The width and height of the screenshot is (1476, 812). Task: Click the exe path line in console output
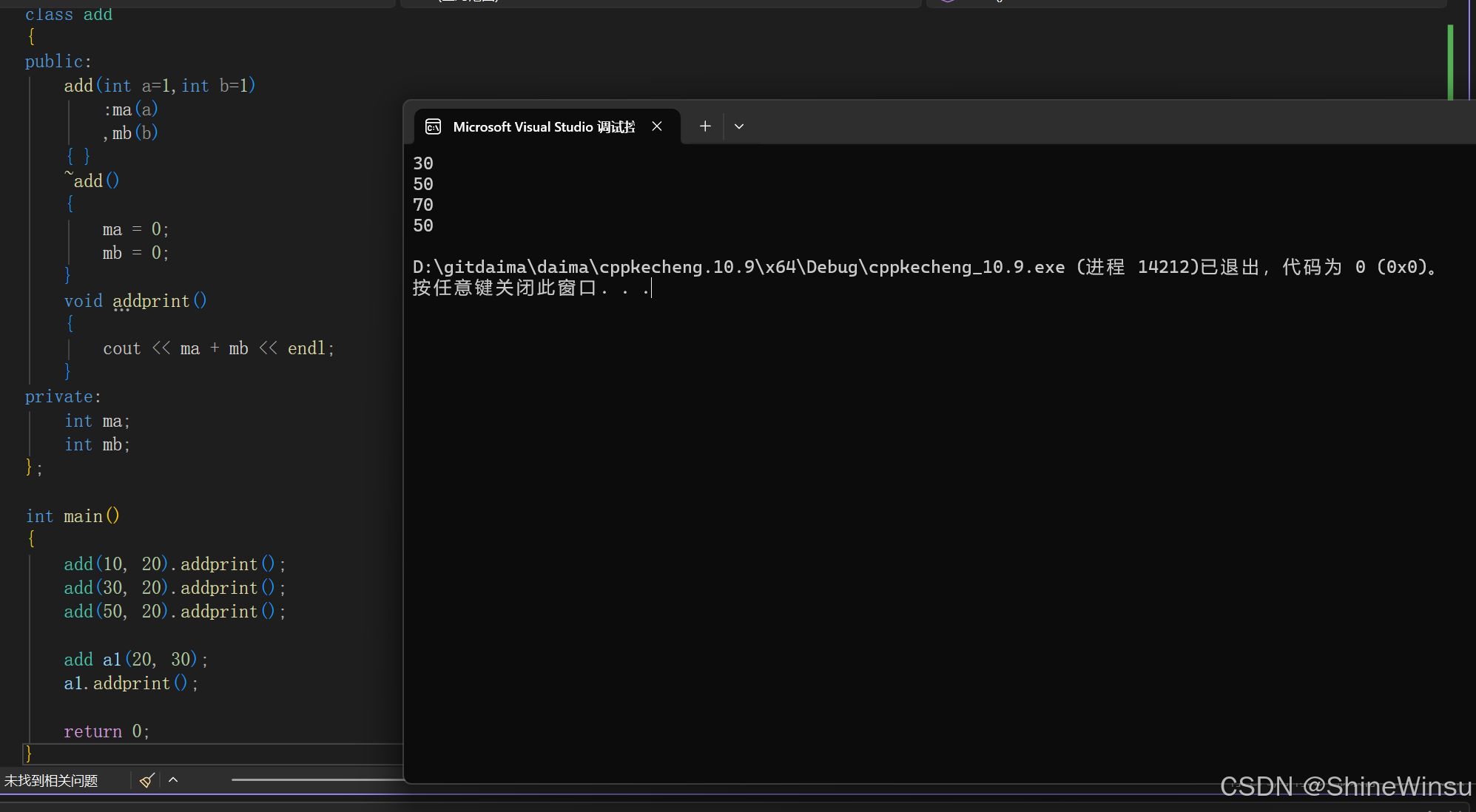click(x=740, y=267)
